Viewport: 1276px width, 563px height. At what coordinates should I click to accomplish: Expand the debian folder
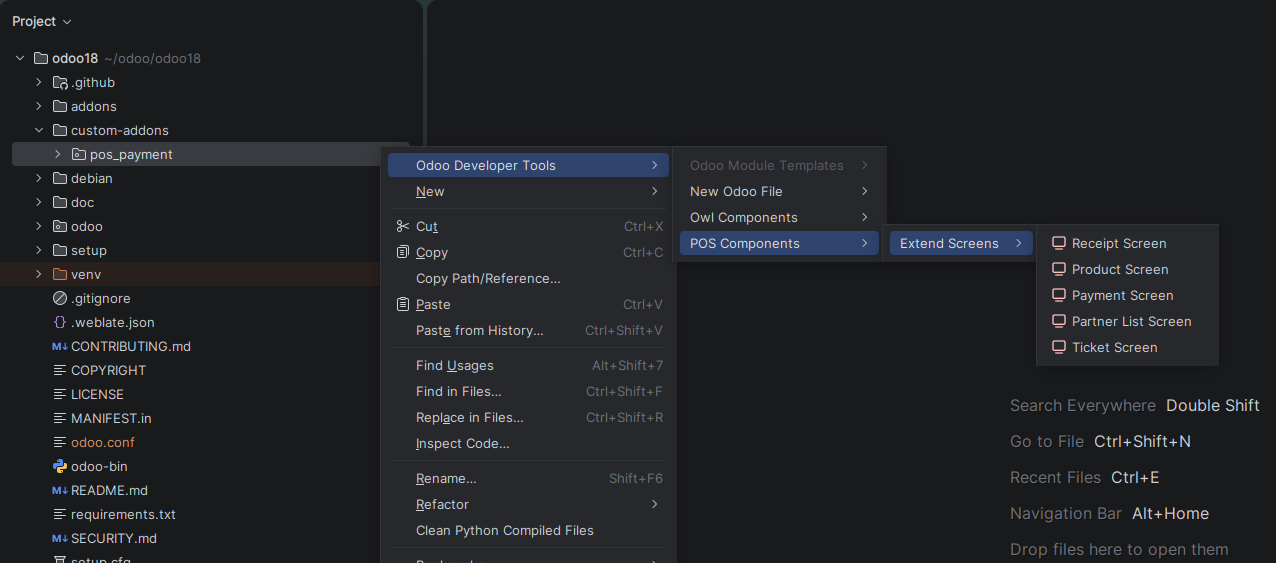point(39,178)
